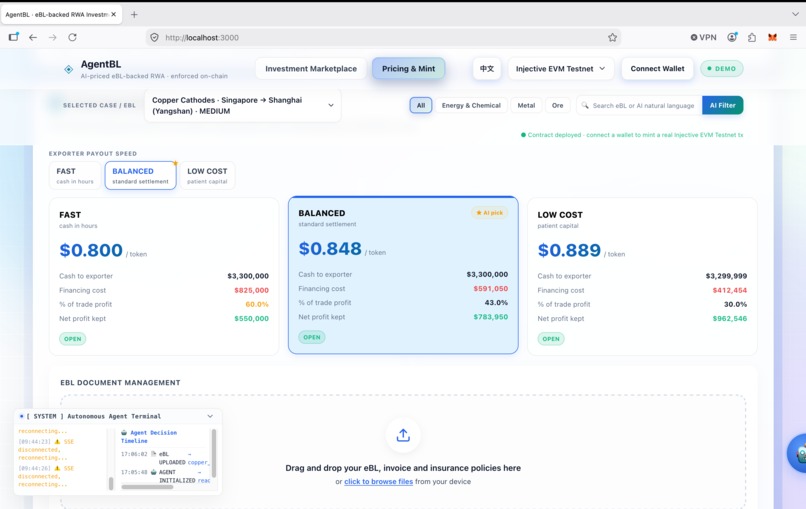This screenshot has height=509, width=806.
Task: Switch to the Investment Marketplace tab
Action: coord(311,69)
